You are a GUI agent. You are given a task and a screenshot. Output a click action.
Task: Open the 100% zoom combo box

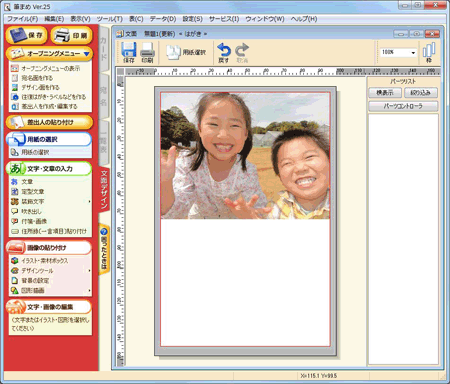click(399, 52)
